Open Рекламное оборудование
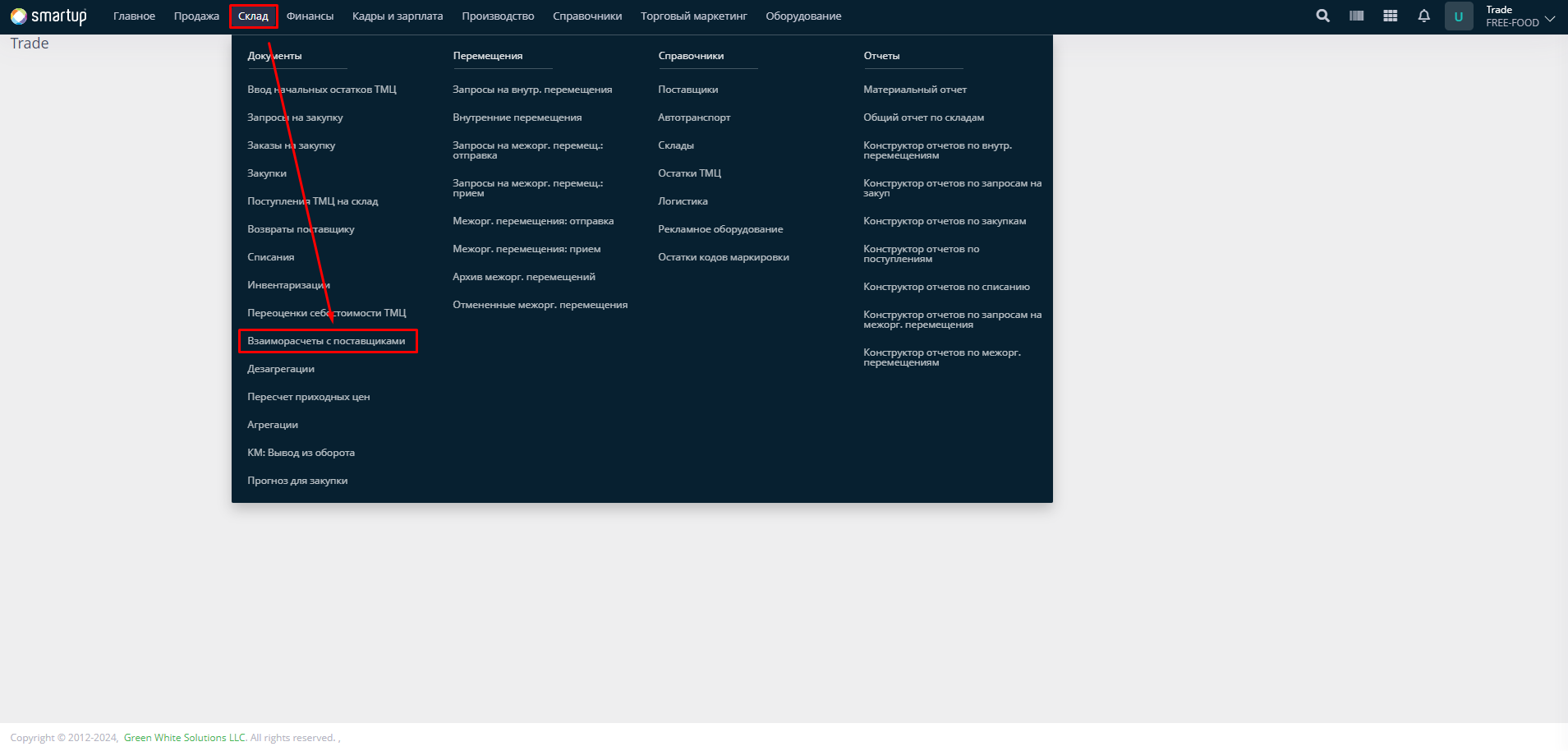This screenshot has height=751, width=1568. (720, 229)
